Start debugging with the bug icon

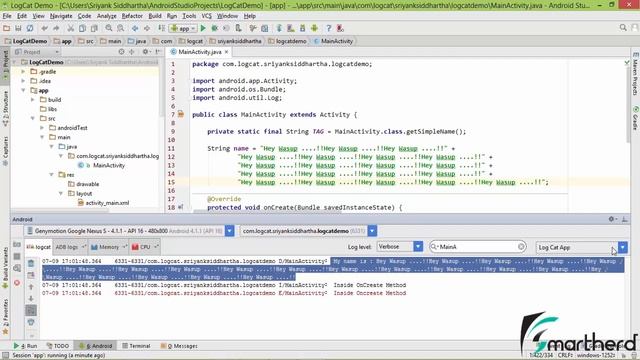click(215, 28)
